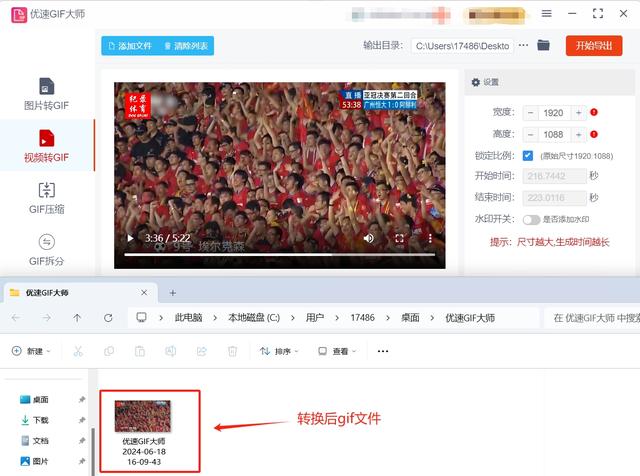Click the Share icon in Explorer toolbar

202,351
